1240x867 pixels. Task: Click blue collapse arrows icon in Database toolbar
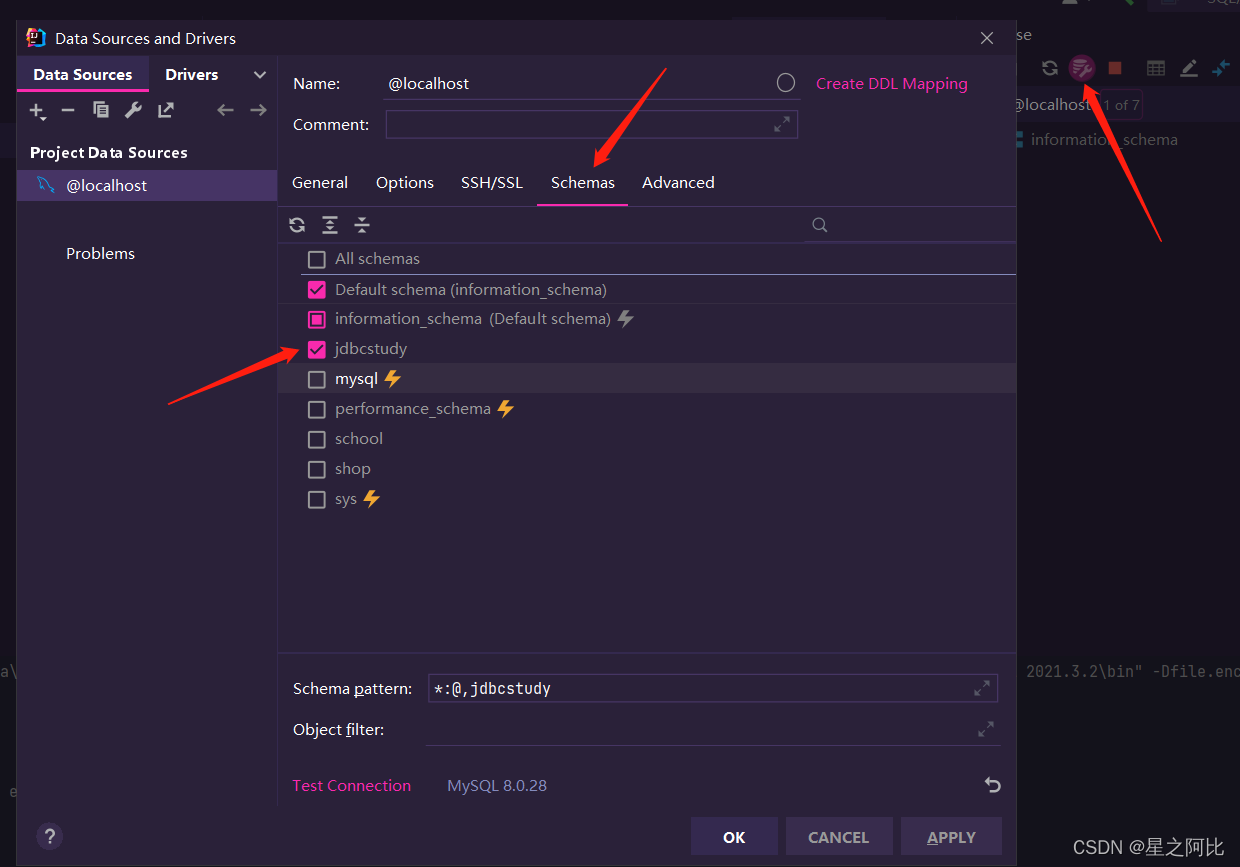1221,68
